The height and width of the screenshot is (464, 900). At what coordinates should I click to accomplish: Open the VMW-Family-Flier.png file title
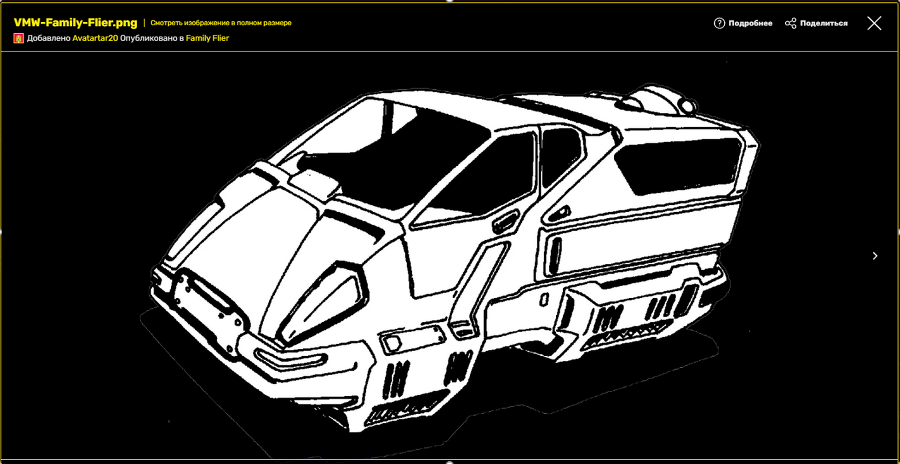[75, 22]
